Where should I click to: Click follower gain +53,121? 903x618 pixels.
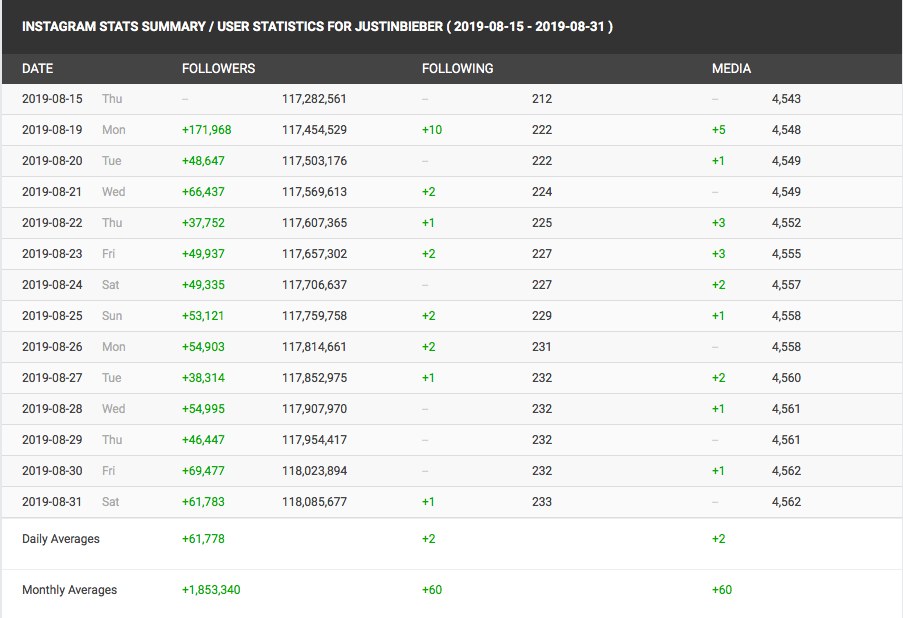click(x=203, y=316)
